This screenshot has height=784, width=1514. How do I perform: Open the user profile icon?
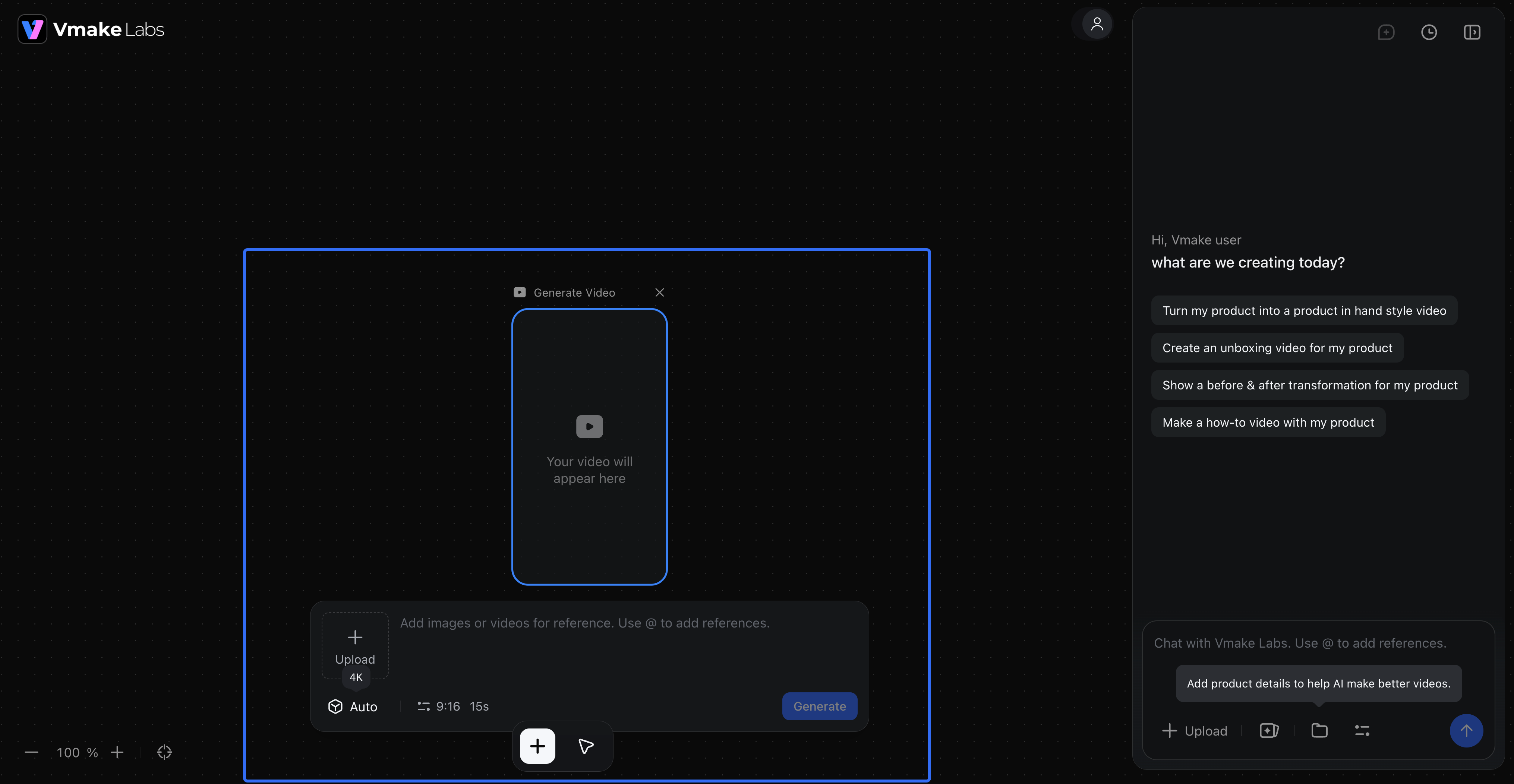[x=1097, y=24]
